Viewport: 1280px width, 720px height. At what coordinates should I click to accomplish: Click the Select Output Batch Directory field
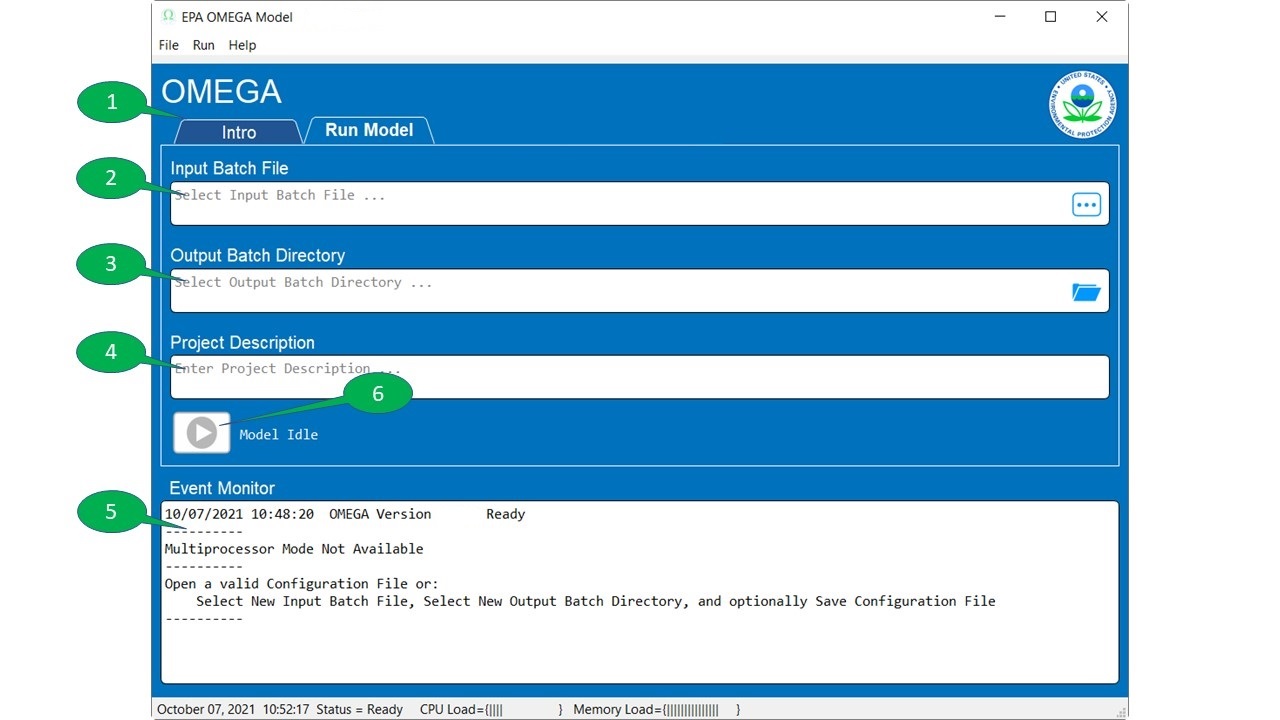click(640, 290)
